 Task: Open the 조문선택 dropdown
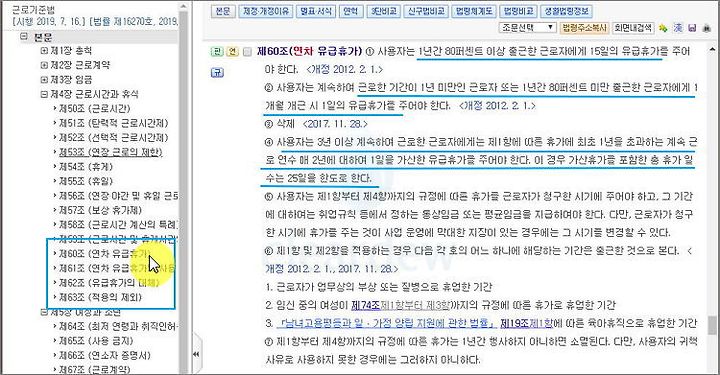pos(528,28)
